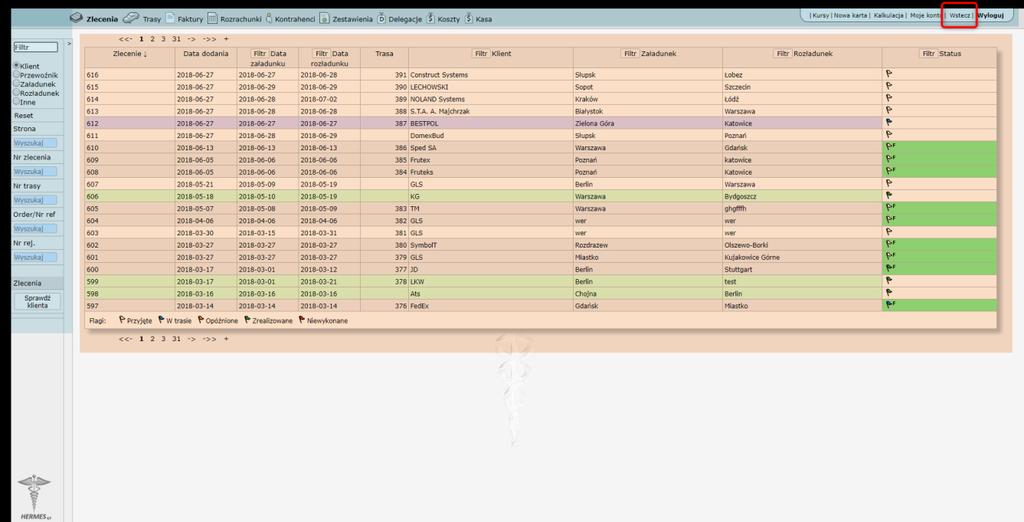The width and height of the screenshot is (1024, 522).
Task: Click the Delegacje icon
Action: point(382,18)
